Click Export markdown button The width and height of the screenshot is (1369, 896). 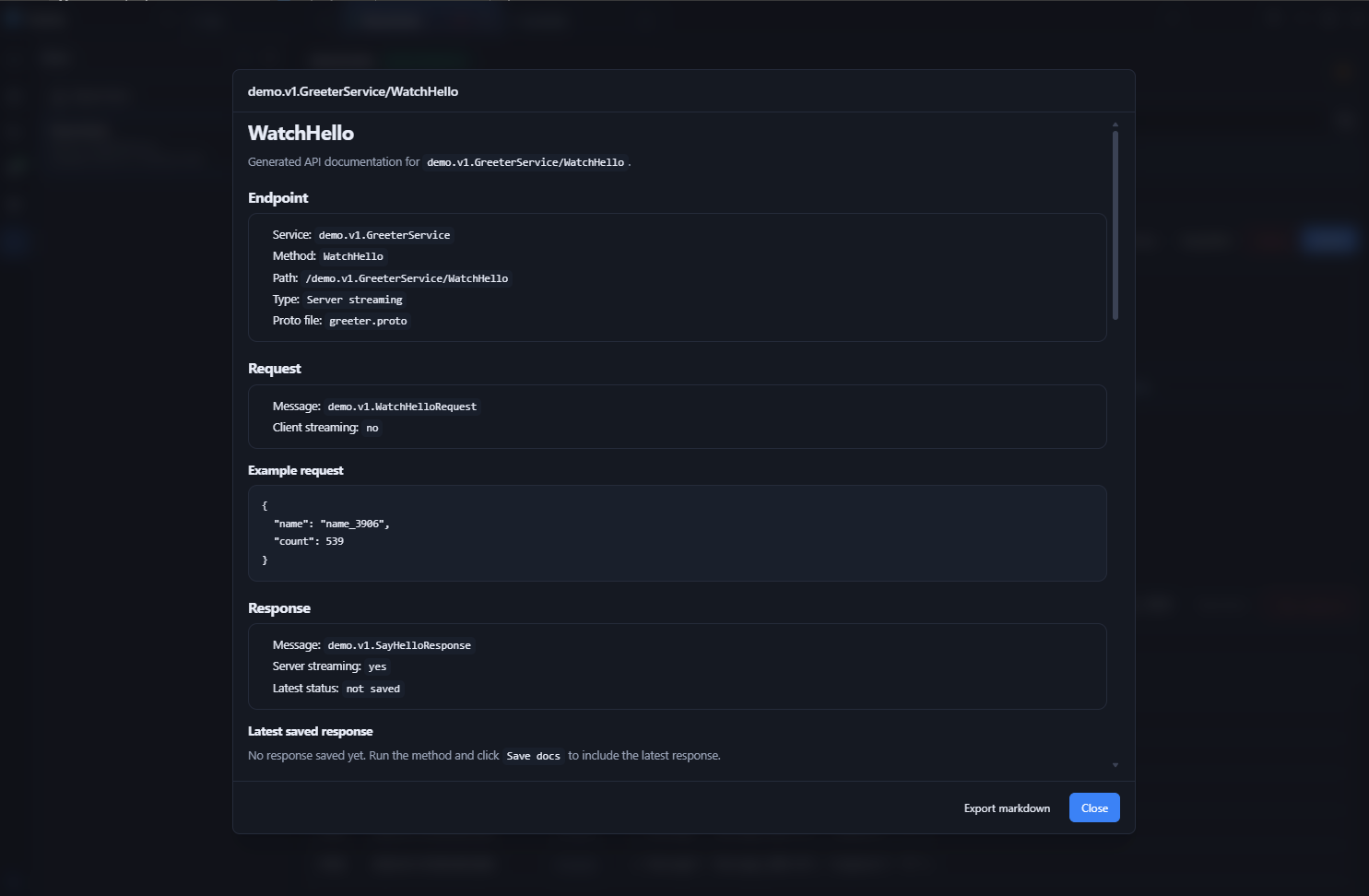1007,808
